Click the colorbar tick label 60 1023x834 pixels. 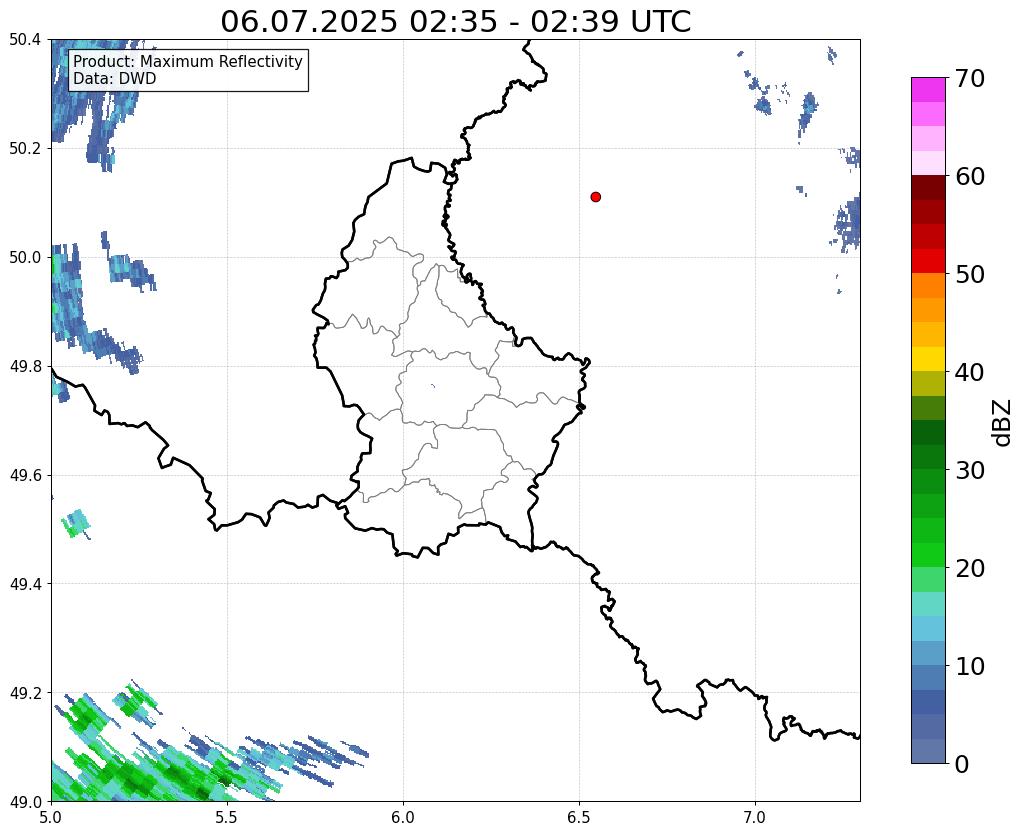[969, 176]
